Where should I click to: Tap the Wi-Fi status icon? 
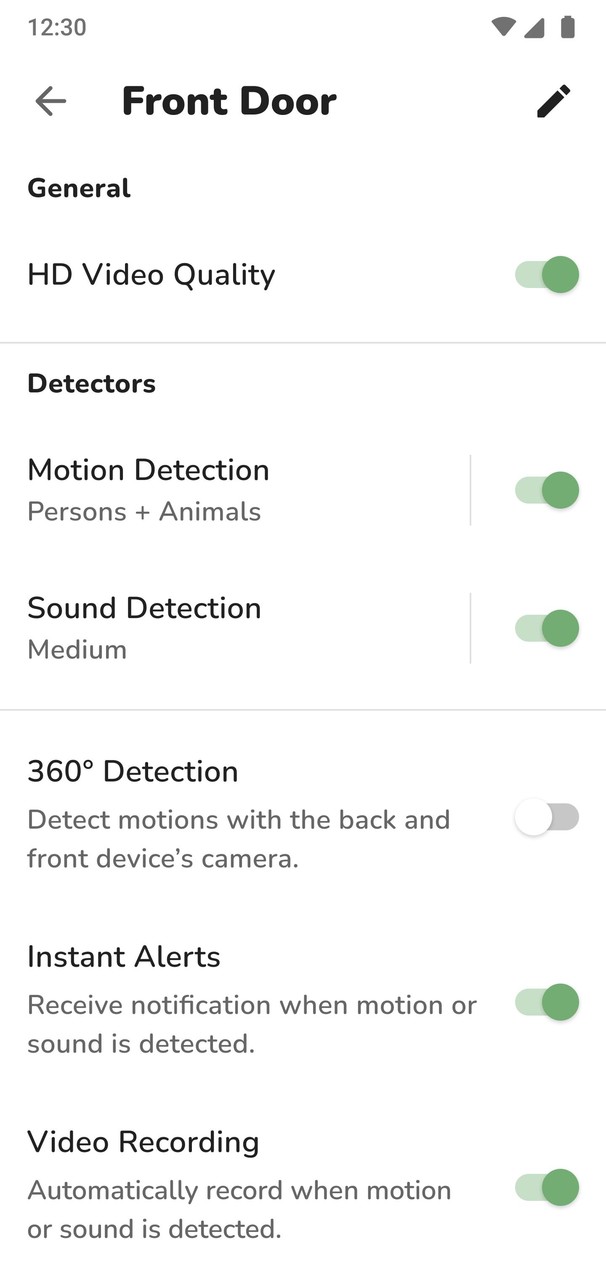(503, 27)
